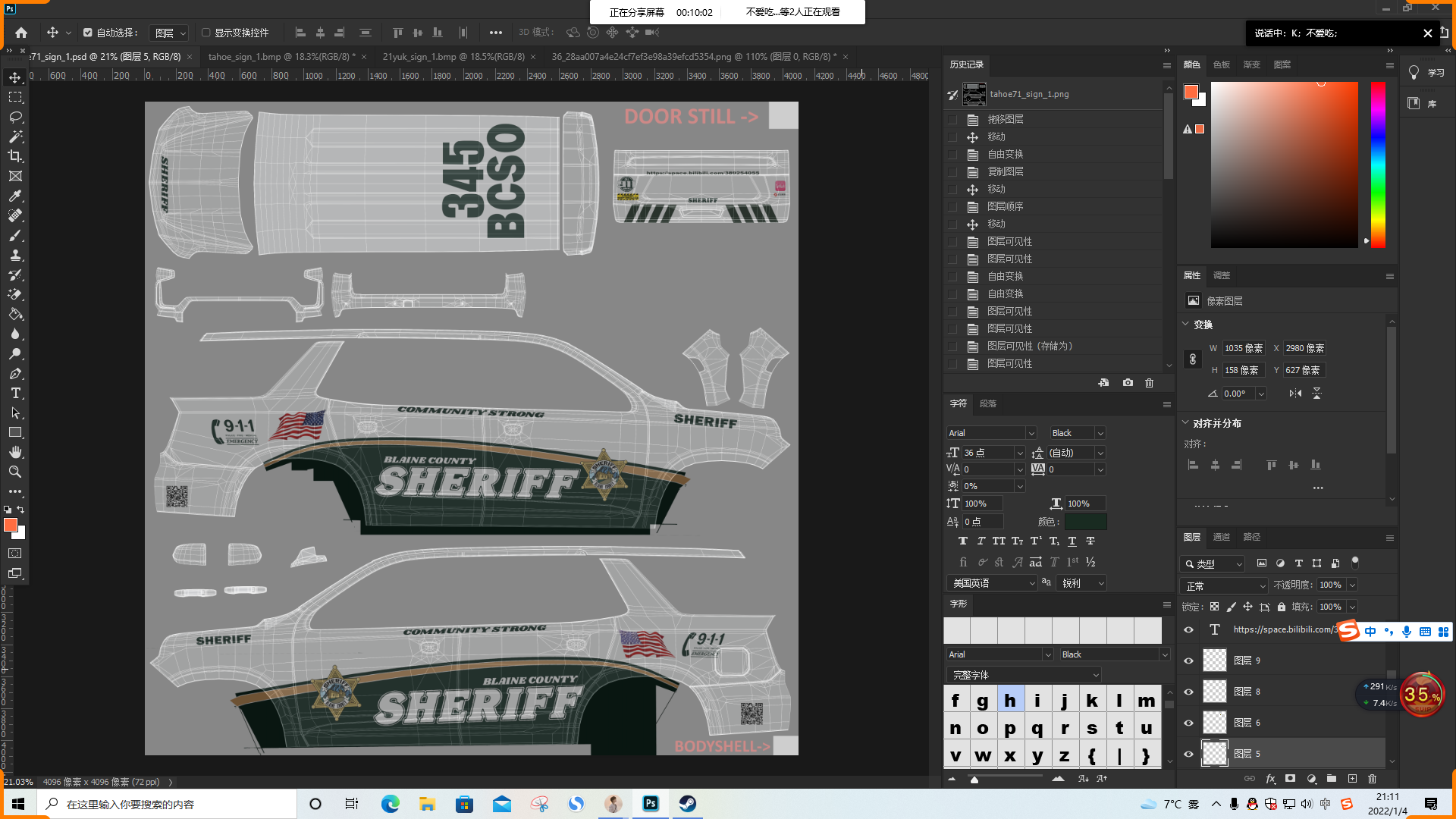1456x819 pixels.
Task: Open the 美国英语 language dropdown
Action: [x=992, y=583]
